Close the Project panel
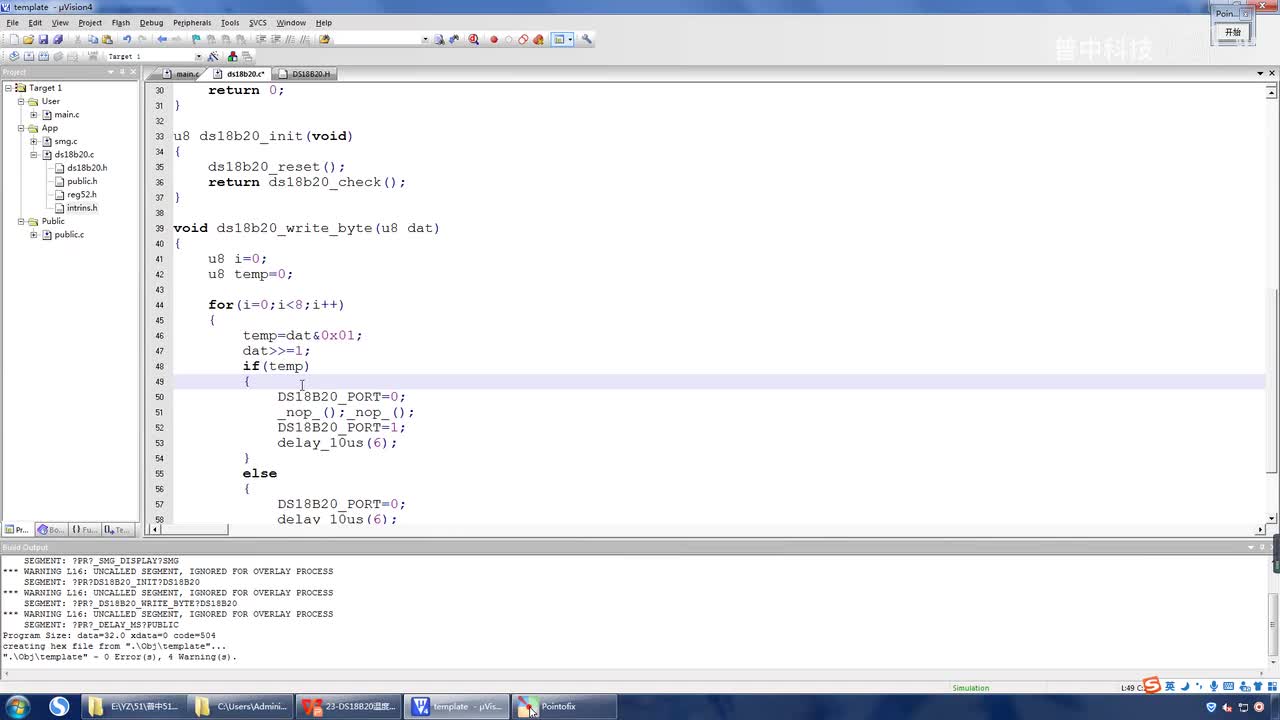 [x=135, y=72]
